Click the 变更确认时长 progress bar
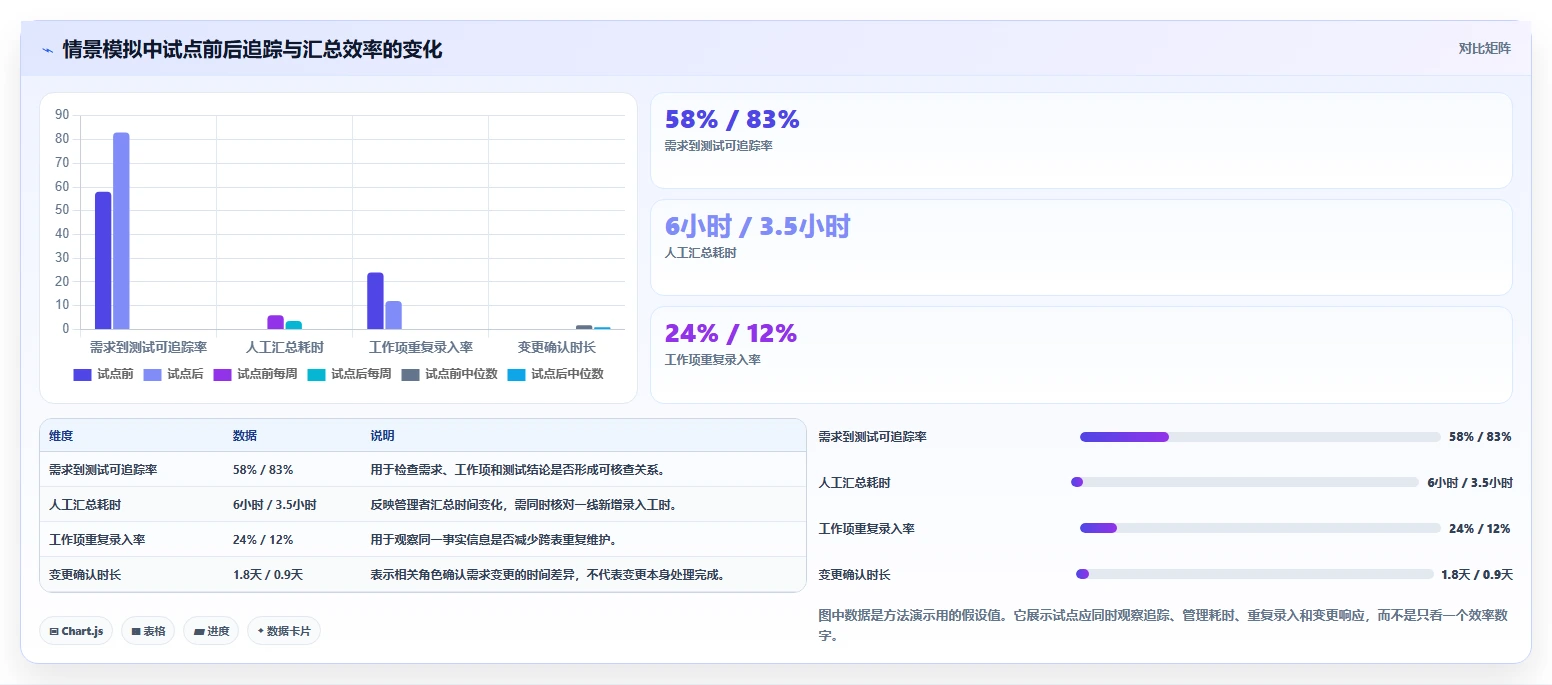Viewport: 1552px width, 685px height. tap(1254, 574)
